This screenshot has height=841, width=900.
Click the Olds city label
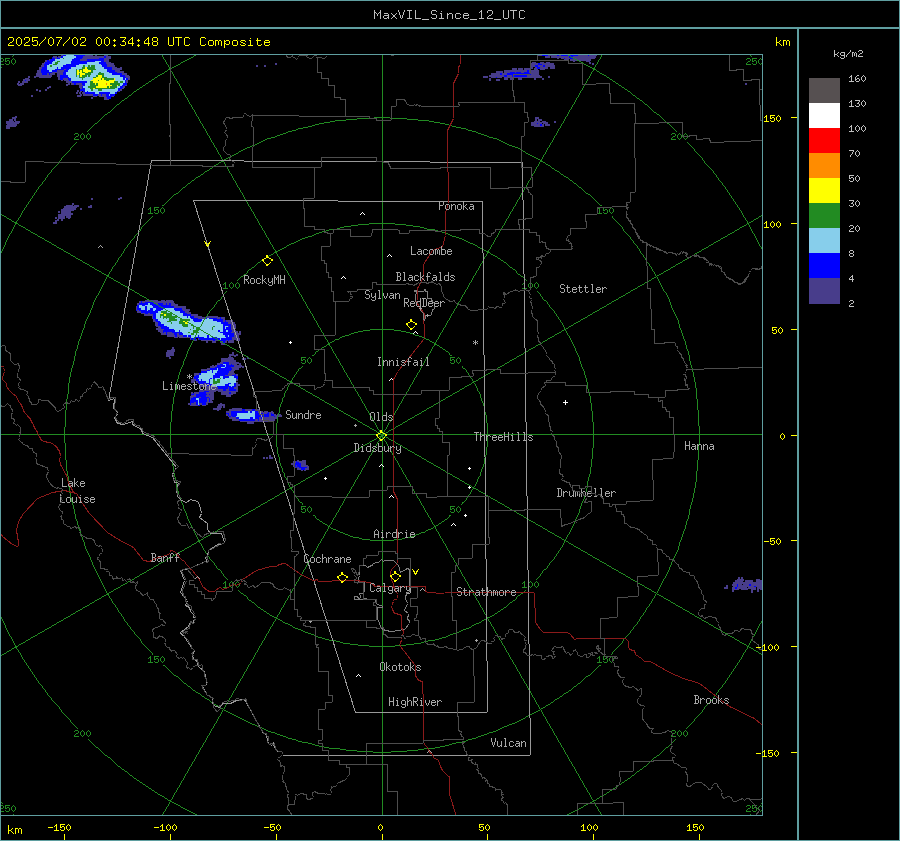pyautogui.click(x=381, y=417)
